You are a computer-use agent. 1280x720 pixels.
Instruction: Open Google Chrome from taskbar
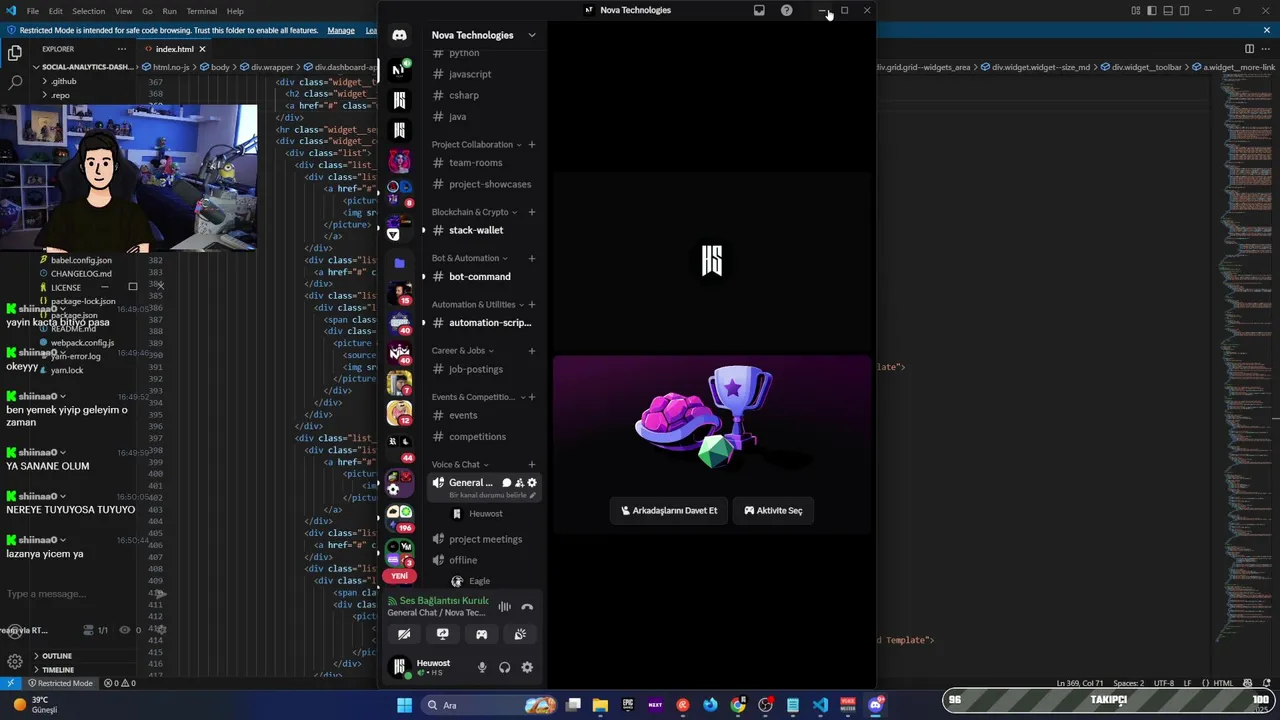[738, 705]
